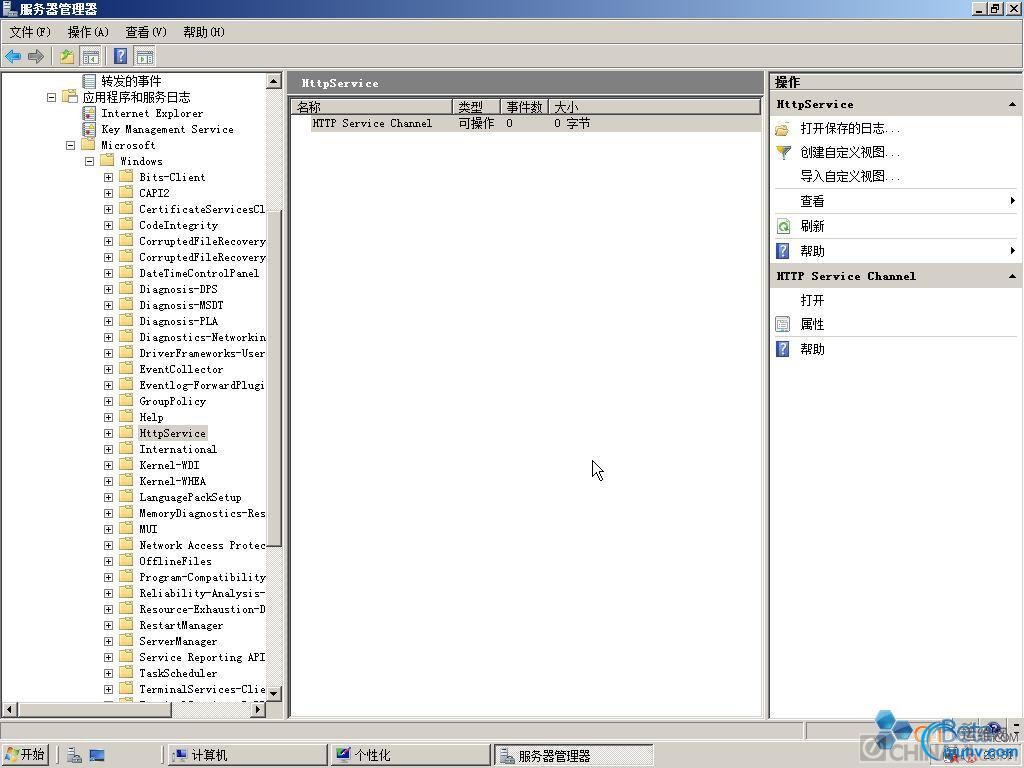
Task: Click the blue Help toolbar icon
Action: pyautogui.click(x=121, y=56)
